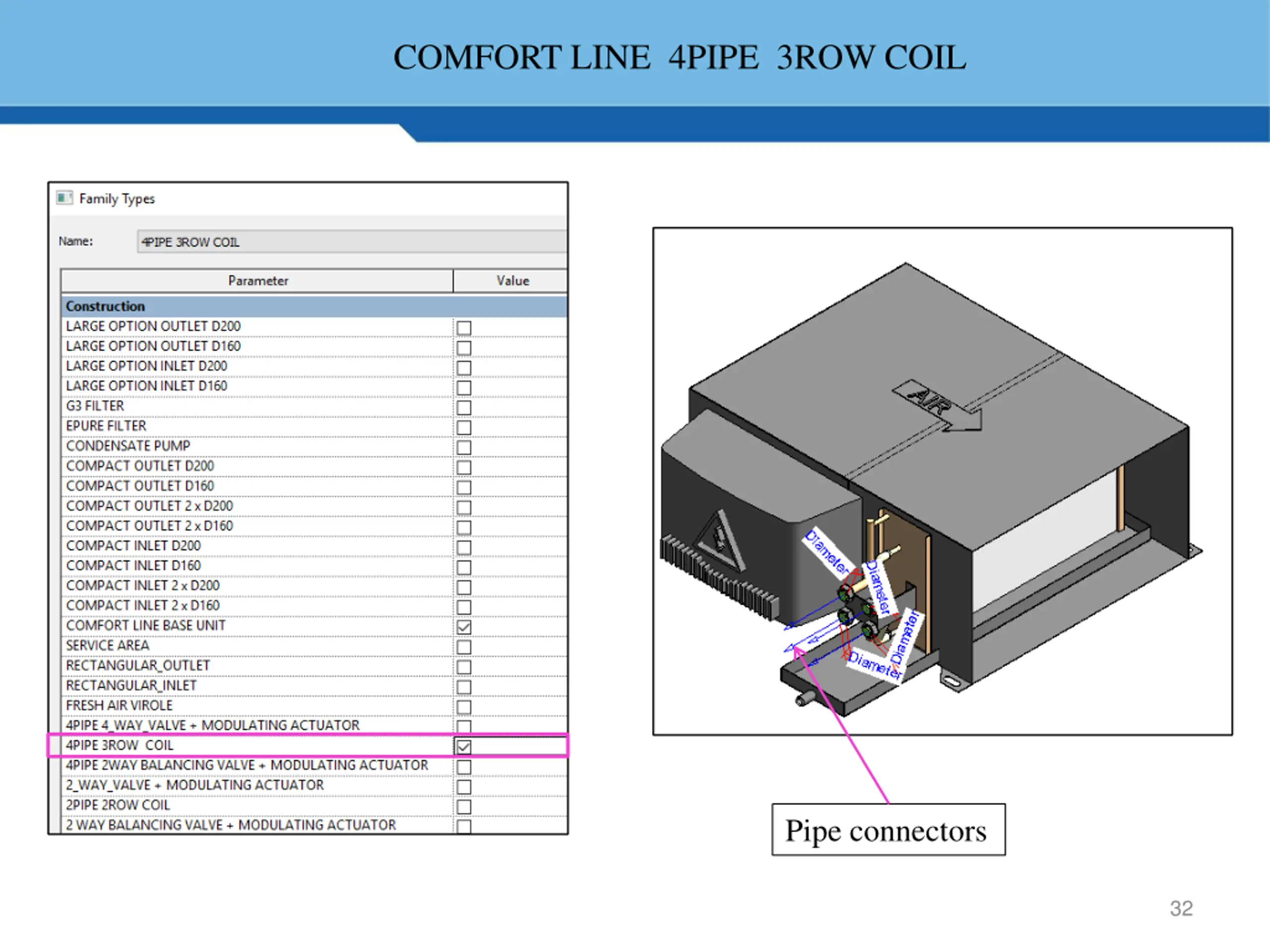This screenshot has width=1270, height=952.
Task: Click the slide number 32
Action: tap(1181, 908)
